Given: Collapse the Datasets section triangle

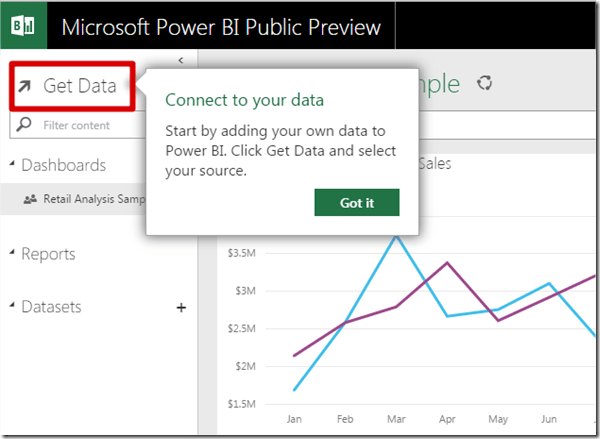Looking at the screenshot, I should pyautogui.click(x=12, y=307).
